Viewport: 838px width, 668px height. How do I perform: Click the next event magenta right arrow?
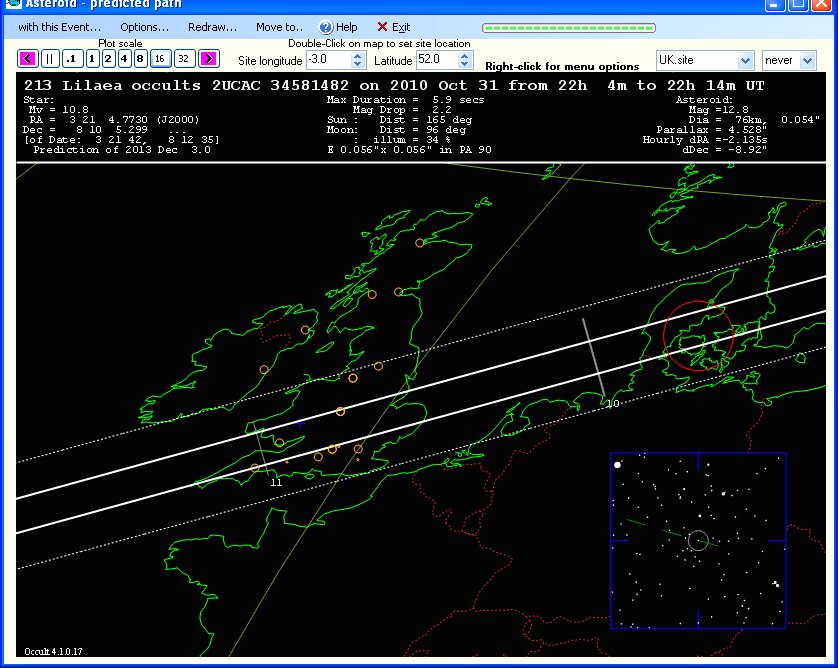(x=208, y=59)
